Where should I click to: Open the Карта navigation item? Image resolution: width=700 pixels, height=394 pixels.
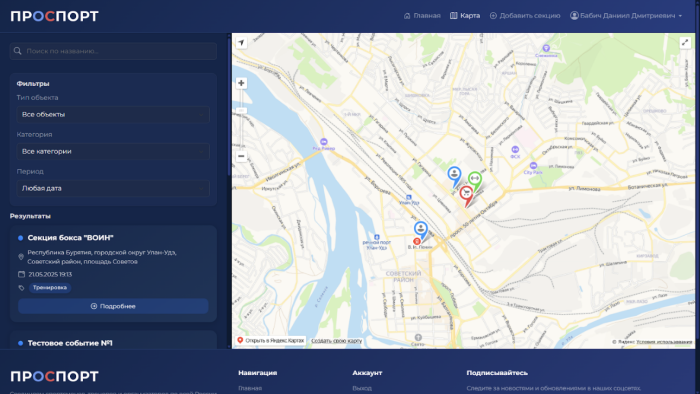(x=465, y=16)
